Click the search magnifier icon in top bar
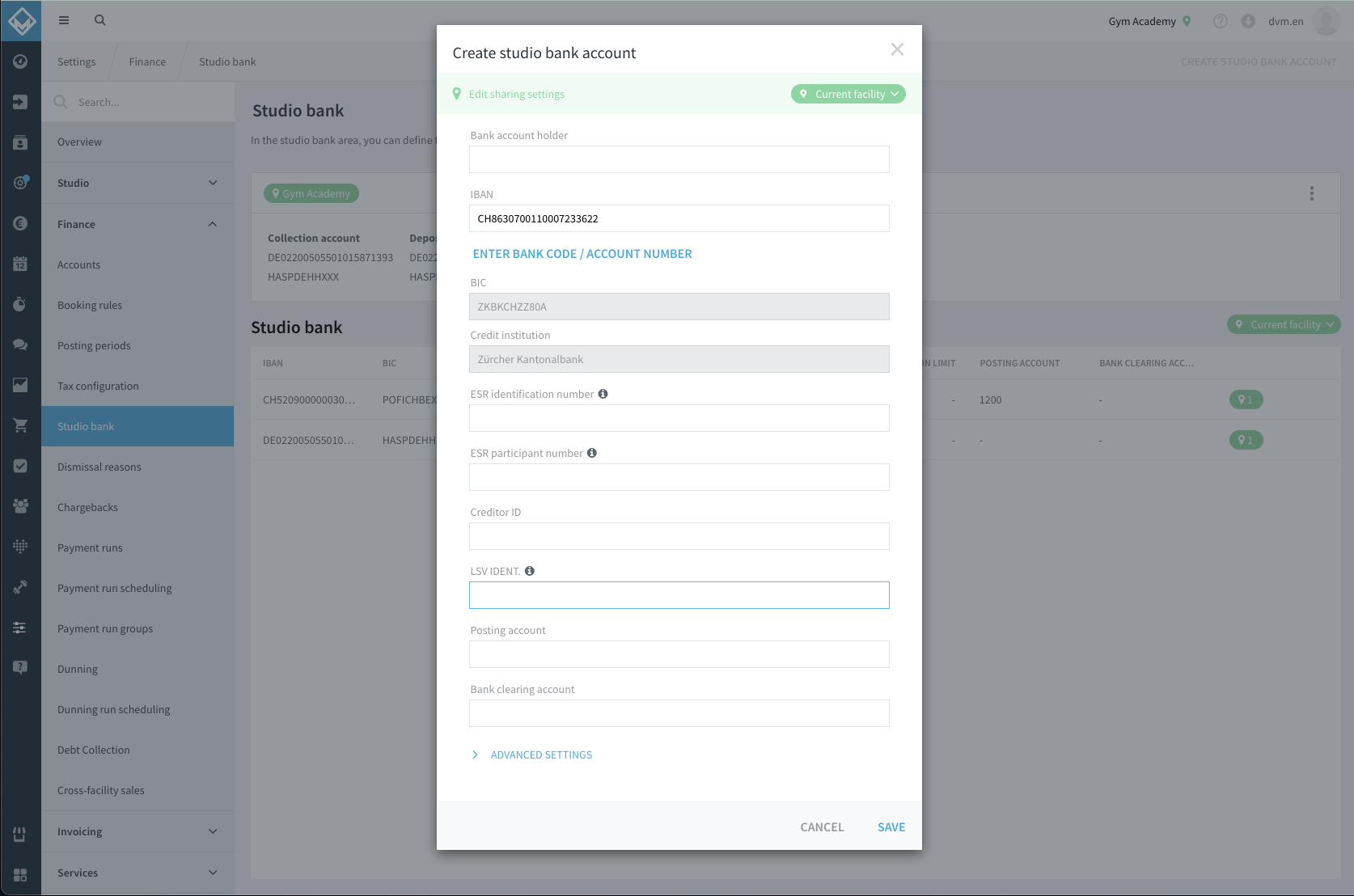 point(100,20)
